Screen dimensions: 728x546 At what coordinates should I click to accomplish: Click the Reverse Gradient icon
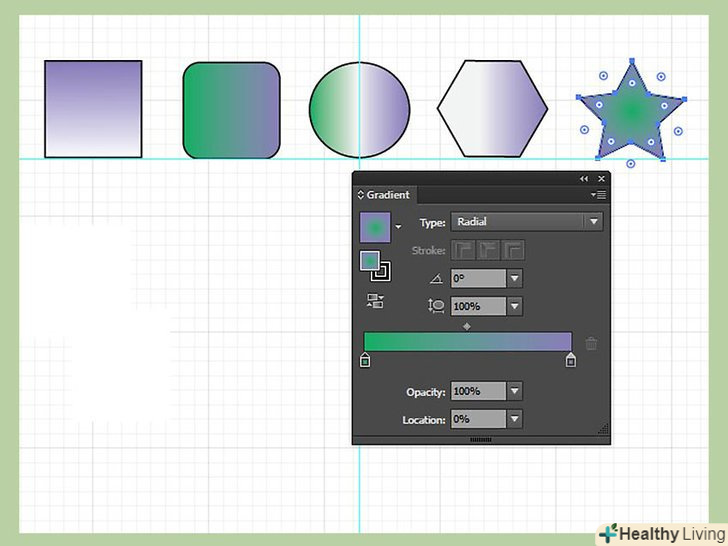375,301
